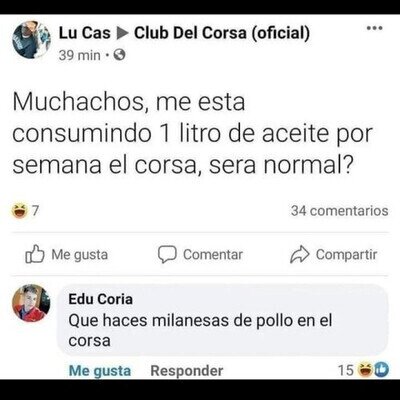400x400 pixels.
Task: Open Club Del Corsa (oficial) group
Action: coord(222,33)
